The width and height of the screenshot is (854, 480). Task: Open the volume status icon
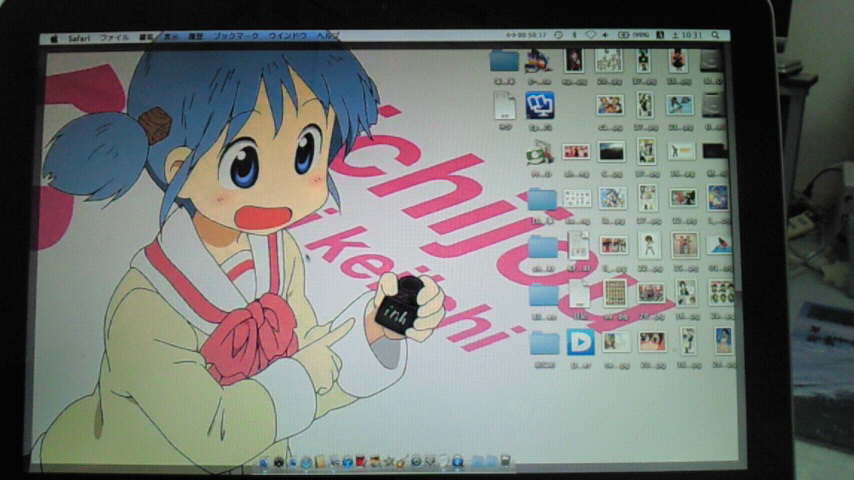tap(605, 35)
